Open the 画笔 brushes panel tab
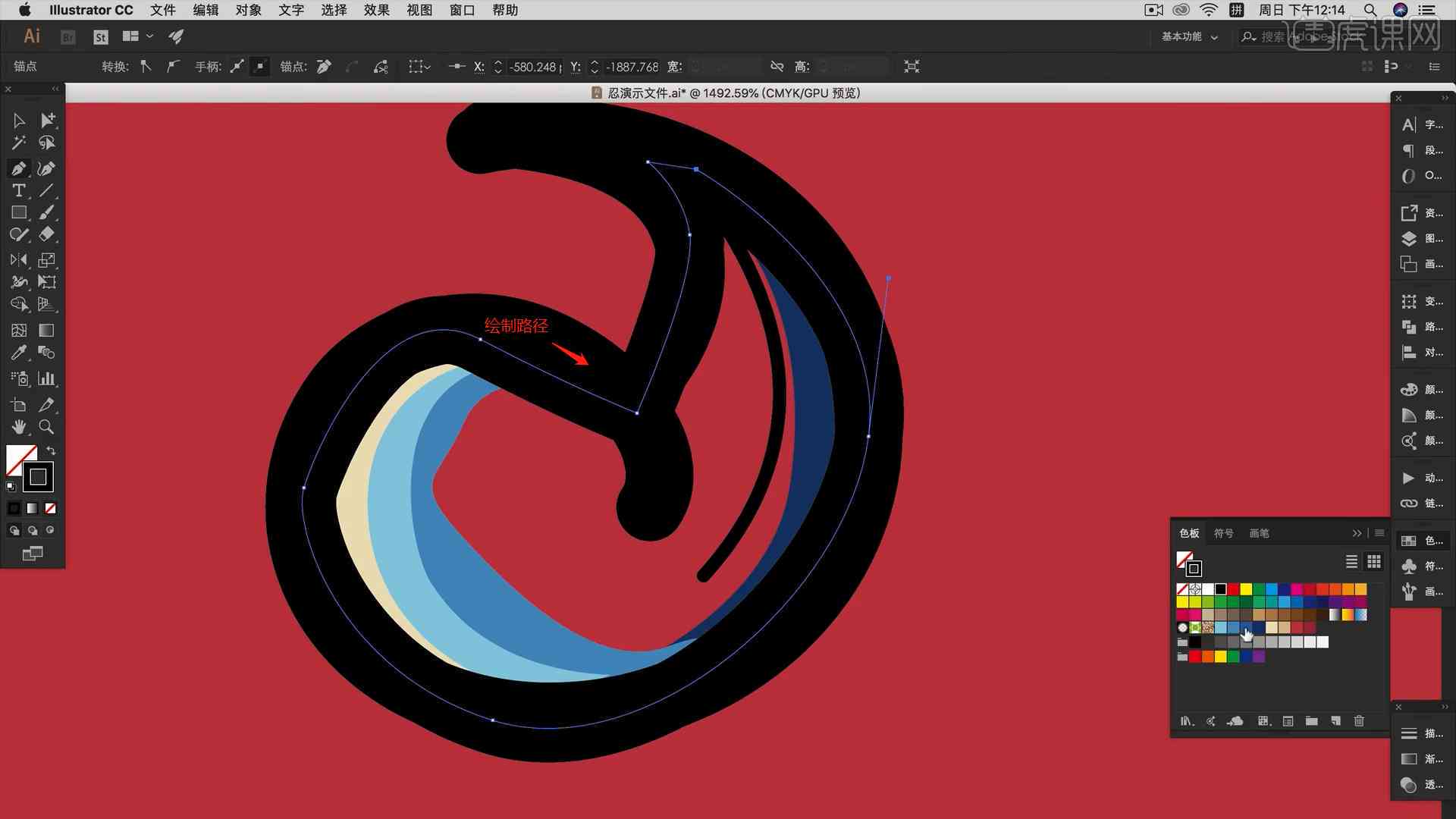Viewport: 1456px width, 819px height. pos(1258,532)
